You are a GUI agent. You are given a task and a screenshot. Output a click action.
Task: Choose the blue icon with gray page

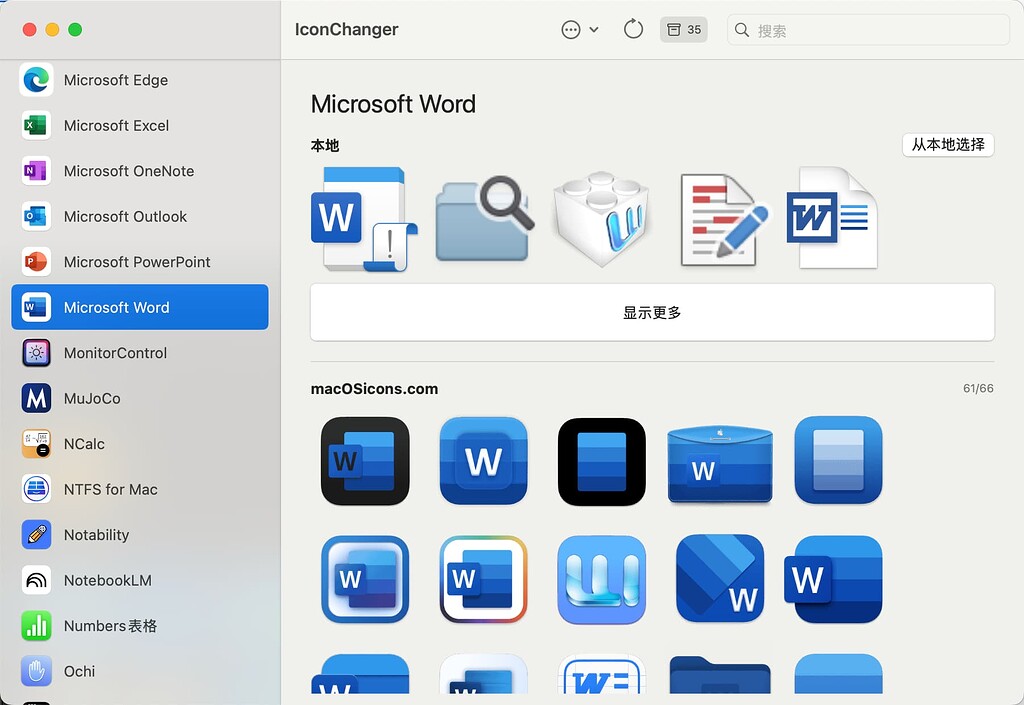tap(839, 460)
